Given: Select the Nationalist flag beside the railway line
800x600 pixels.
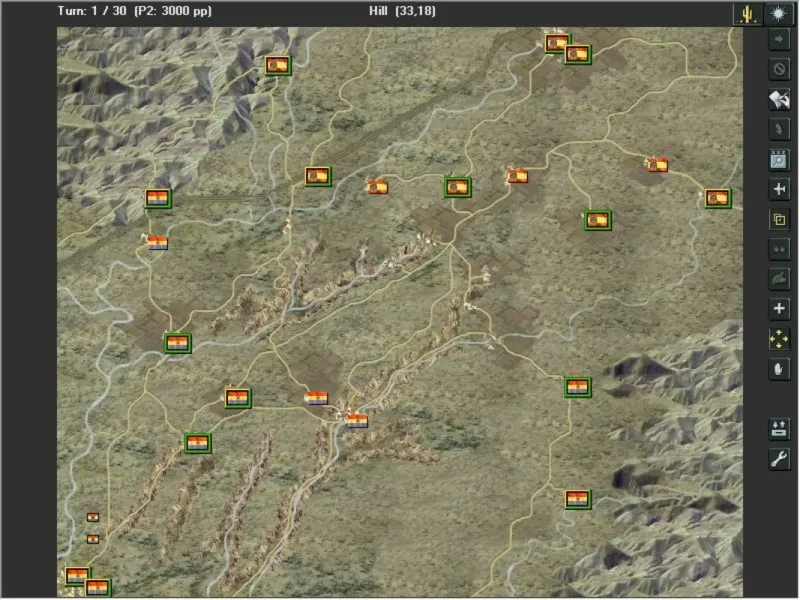Looking at the screenshot, I should [318, 177].
